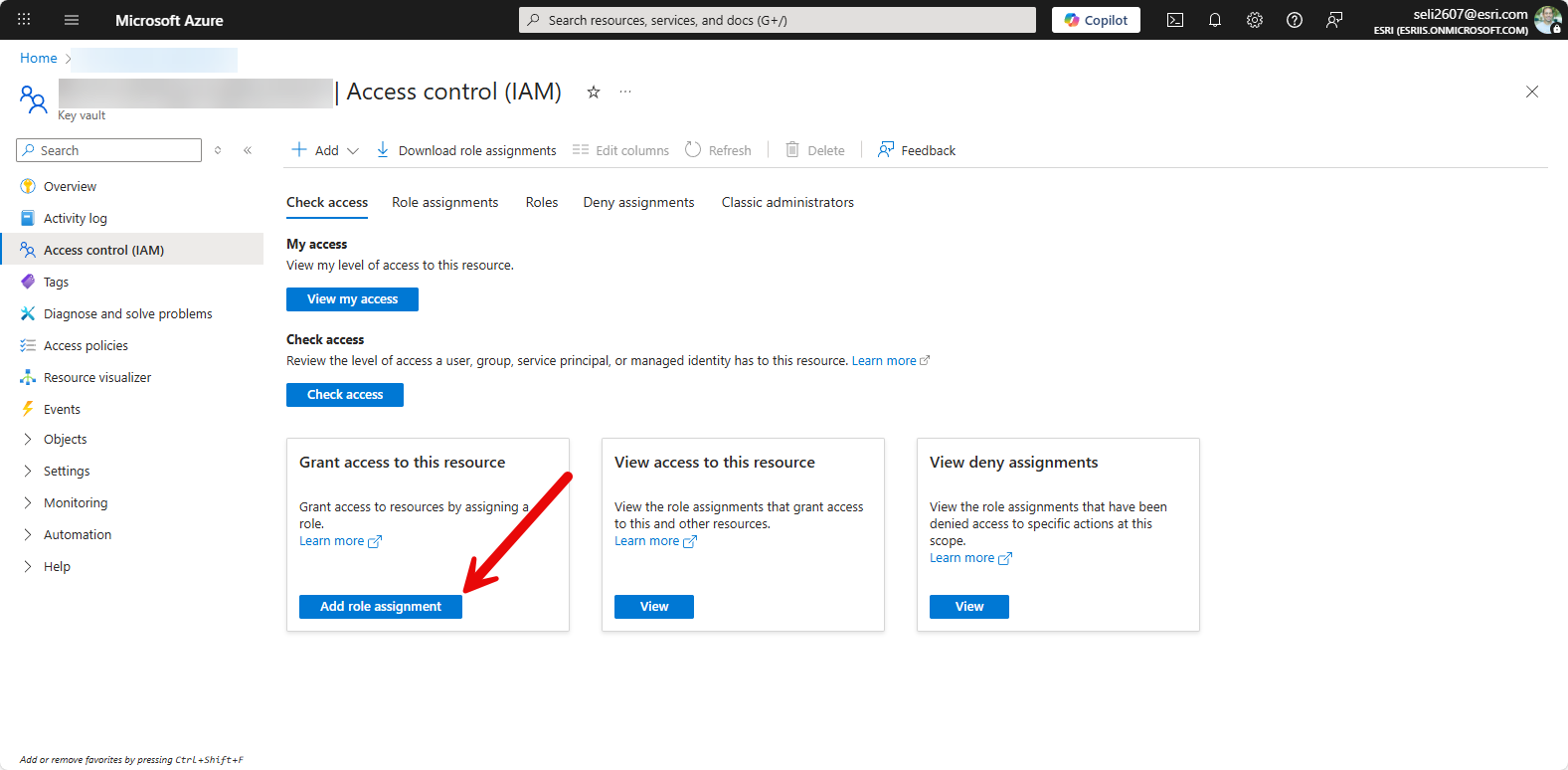Screen dimensions: 1568x770
Task: Focus the sidebar Search field
Action: [x=109, y=150]
